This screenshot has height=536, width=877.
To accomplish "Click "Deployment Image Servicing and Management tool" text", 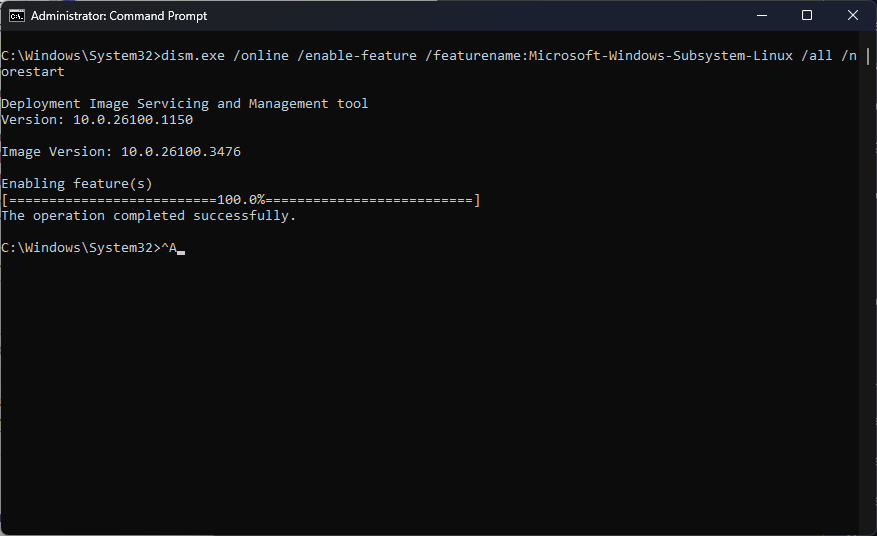I will (x=185, y=104).
